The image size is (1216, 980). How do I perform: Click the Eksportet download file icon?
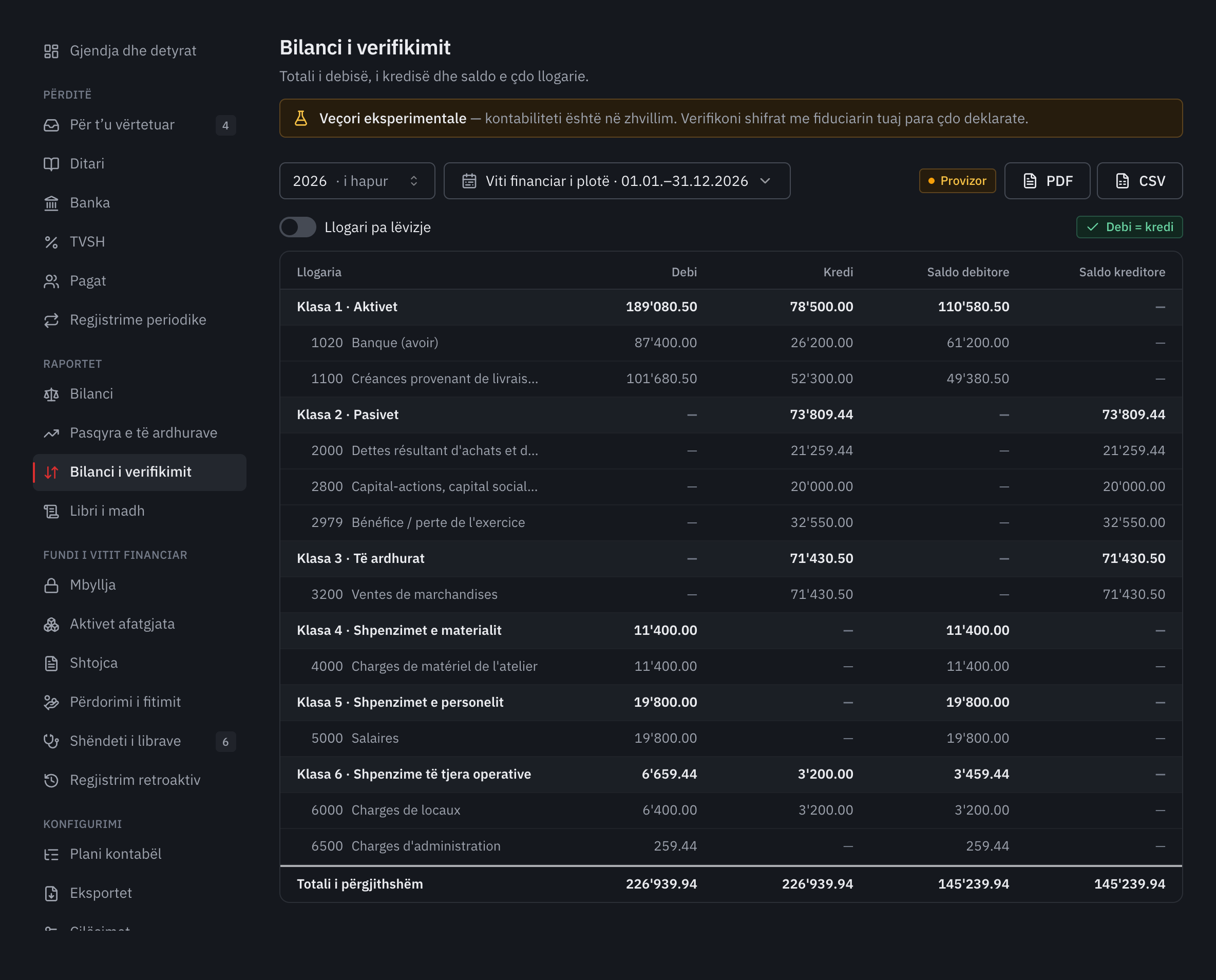pos(51,893)
